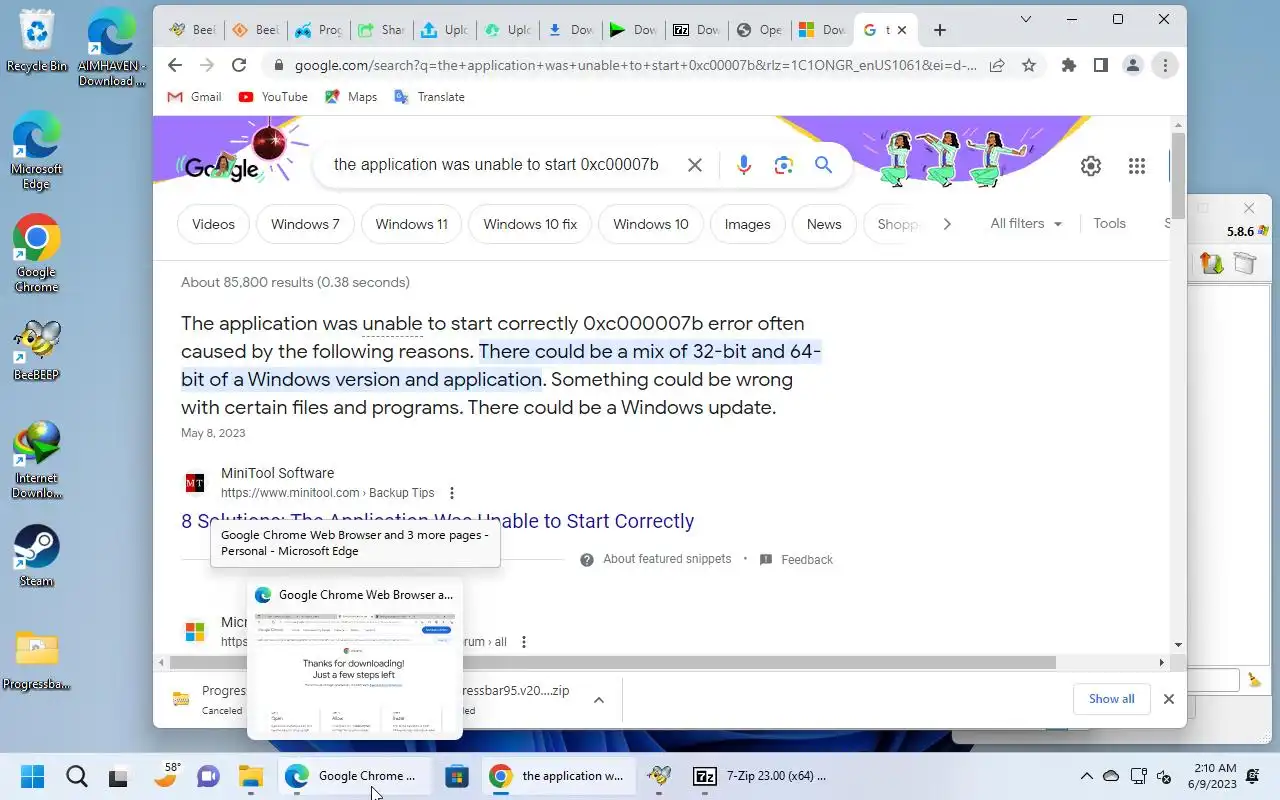Select the Windows 11 filter chip
Screen dimensions: 1280x800
point(411,224)
